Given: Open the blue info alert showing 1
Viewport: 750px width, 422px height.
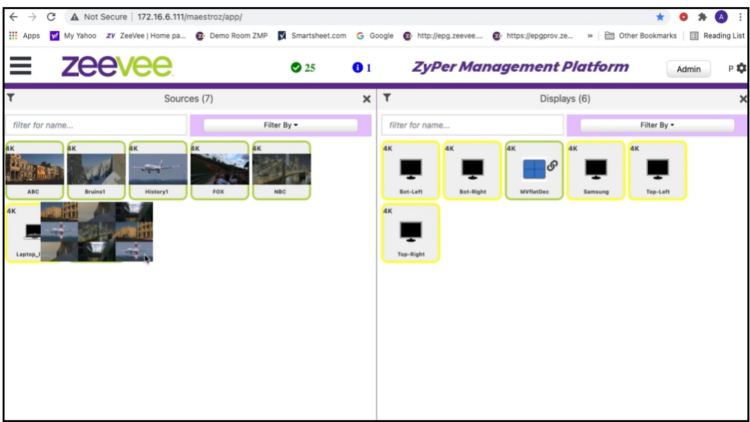Looking at the screenshot, I should click(x=362, y=68).
